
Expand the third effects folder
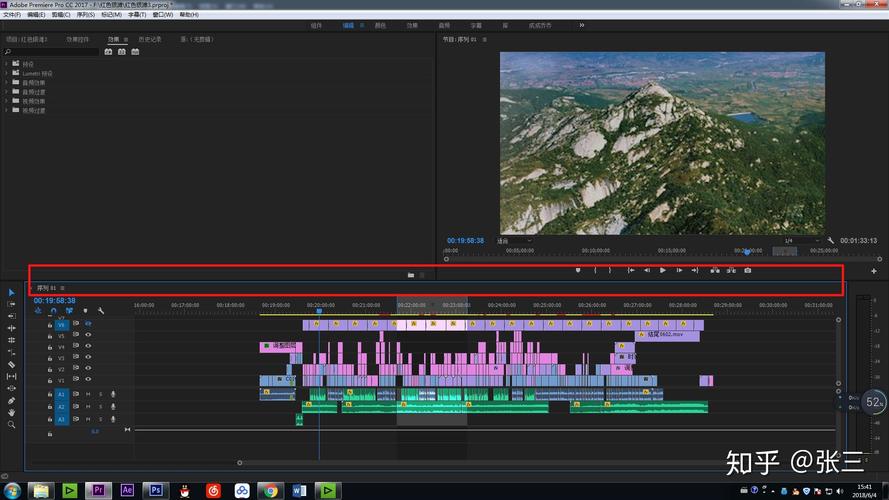(6, 82)
